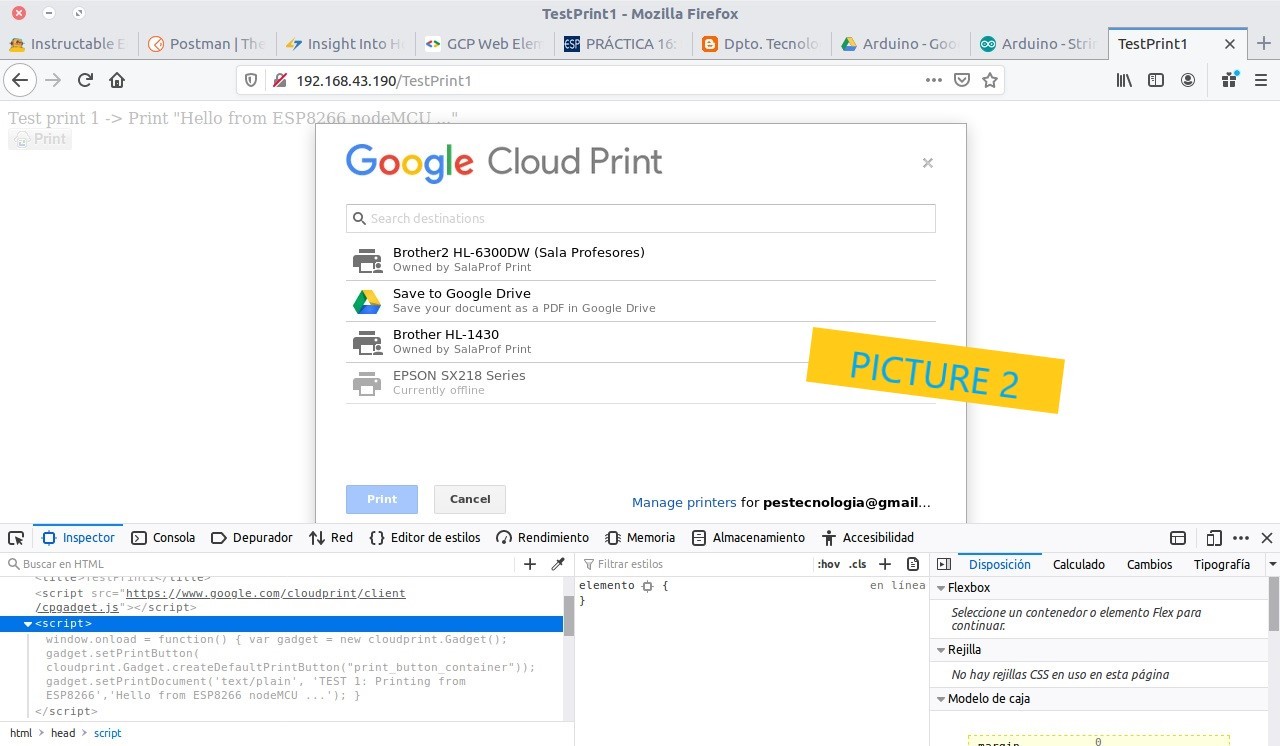The image size is (1280, 746).
Task: Select the Inspector tab
Action: (78, 538)
